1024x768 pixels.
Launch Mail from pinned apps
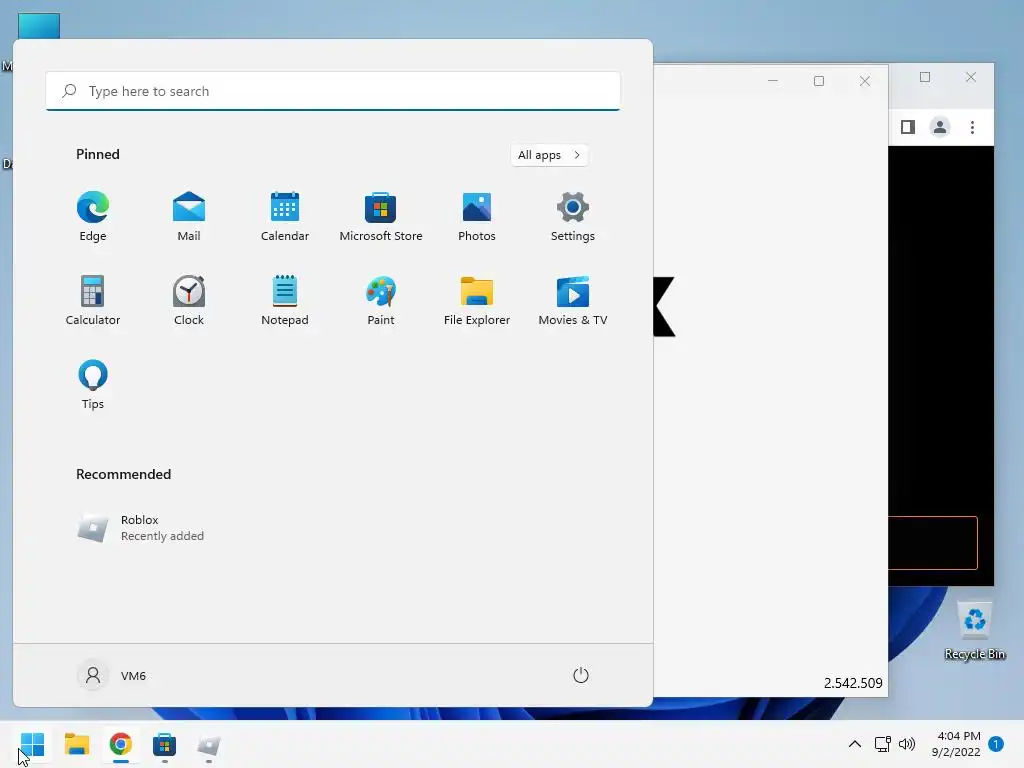click(x=189, y=217)
